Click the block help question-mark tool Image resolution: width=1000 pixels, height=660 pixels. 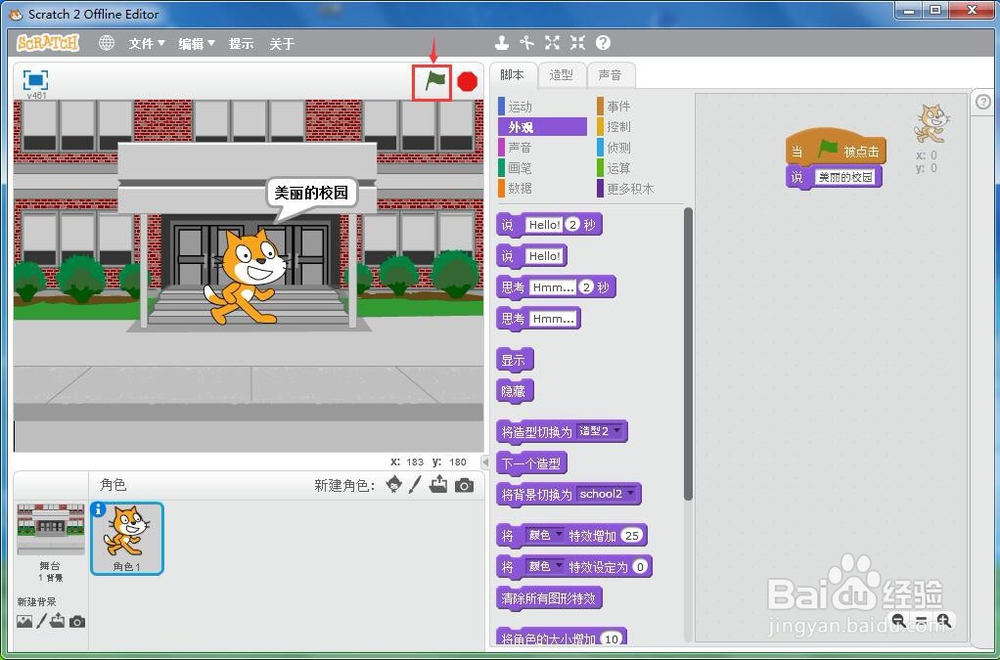coord(603,43)
